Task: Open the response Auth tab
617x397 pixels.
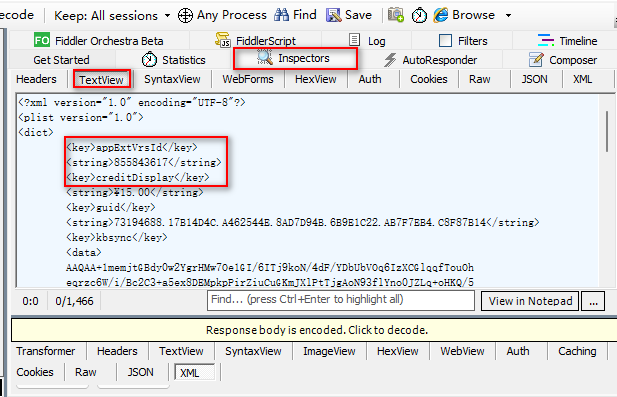Action: 518,351
